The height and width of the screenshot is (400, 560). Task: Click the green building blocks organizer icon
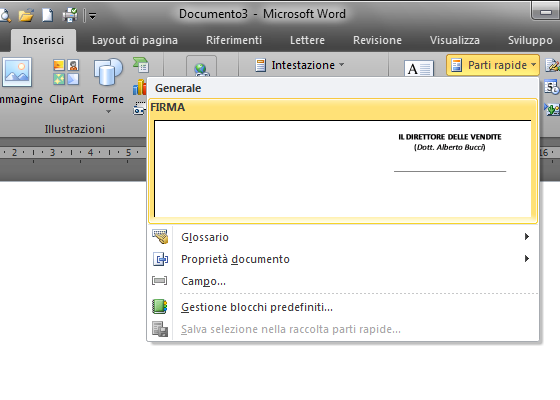160,307
